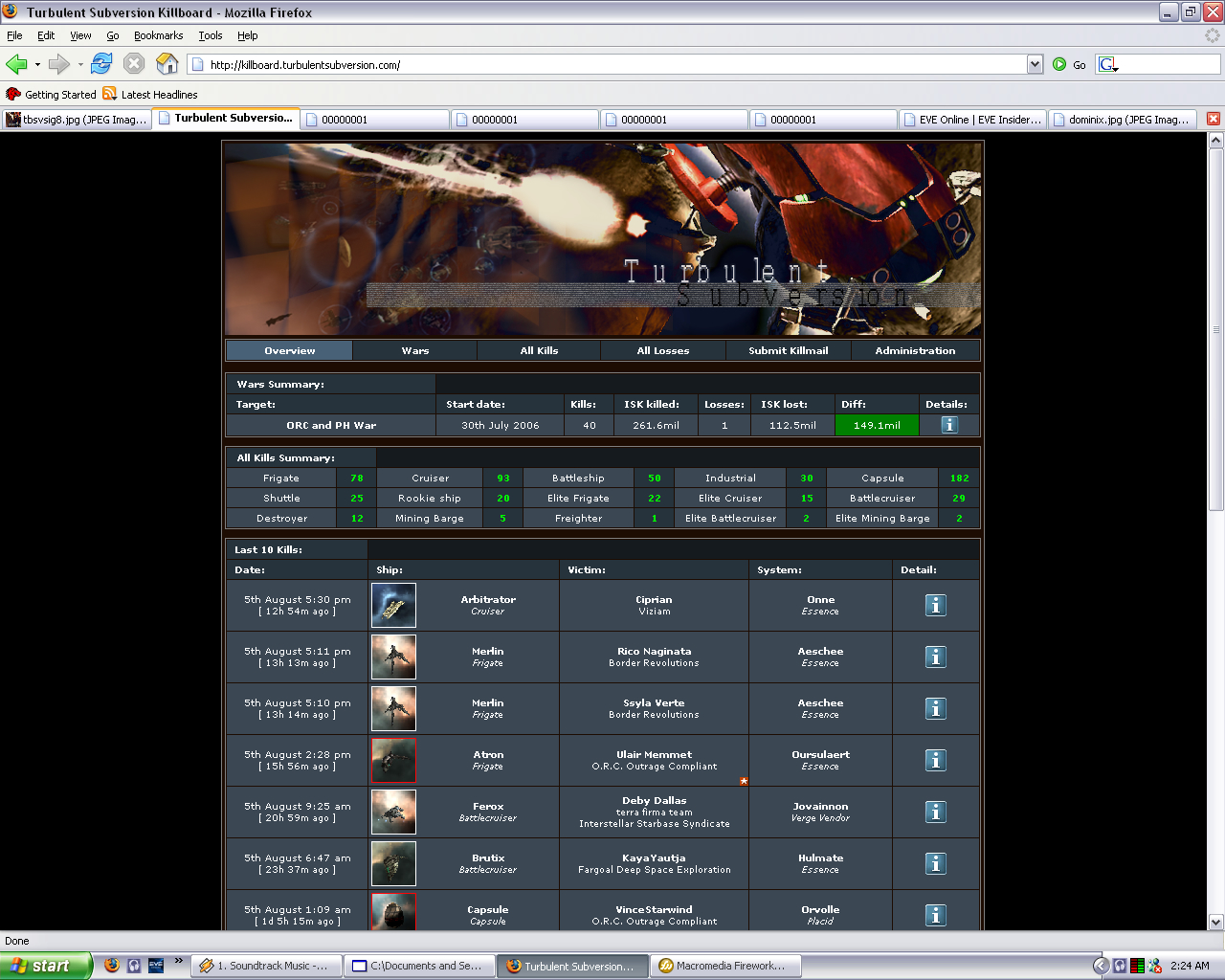Open the View menu
The height and width of the screenshot is (980, 1225).
click(80, 35)
